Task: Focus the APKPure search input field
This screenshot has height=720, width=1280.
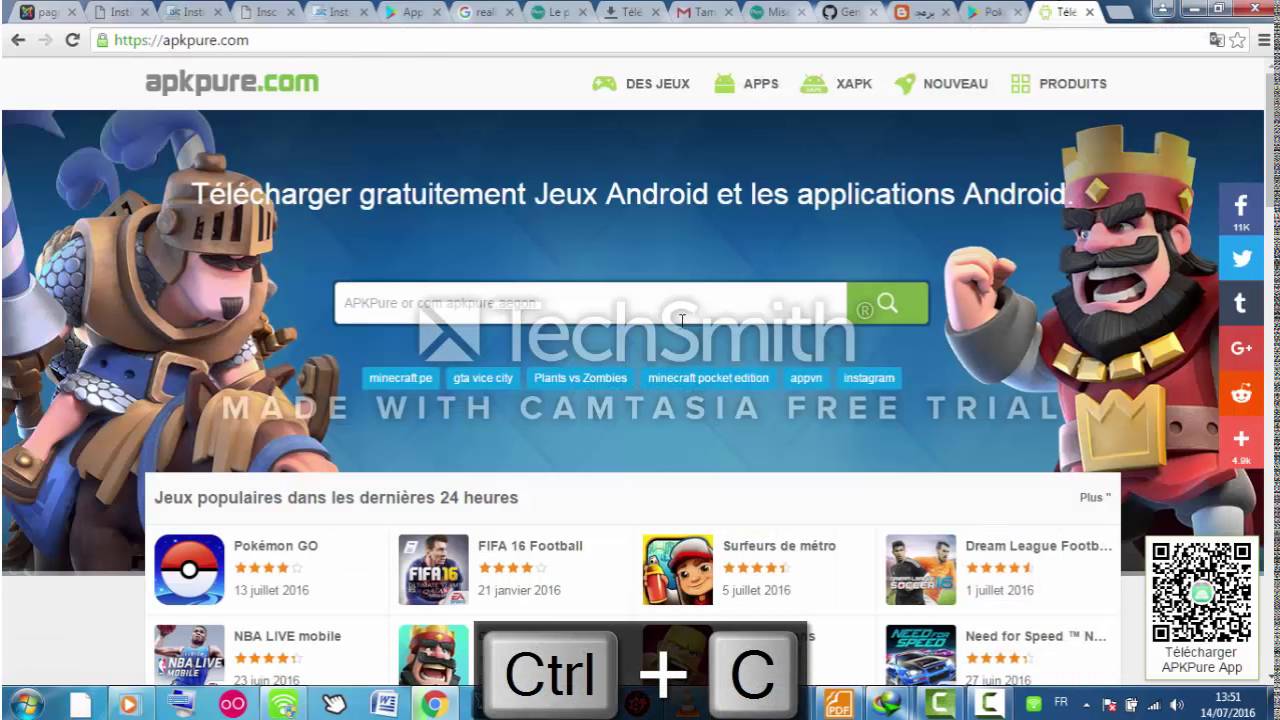Action: pos(590,303)
